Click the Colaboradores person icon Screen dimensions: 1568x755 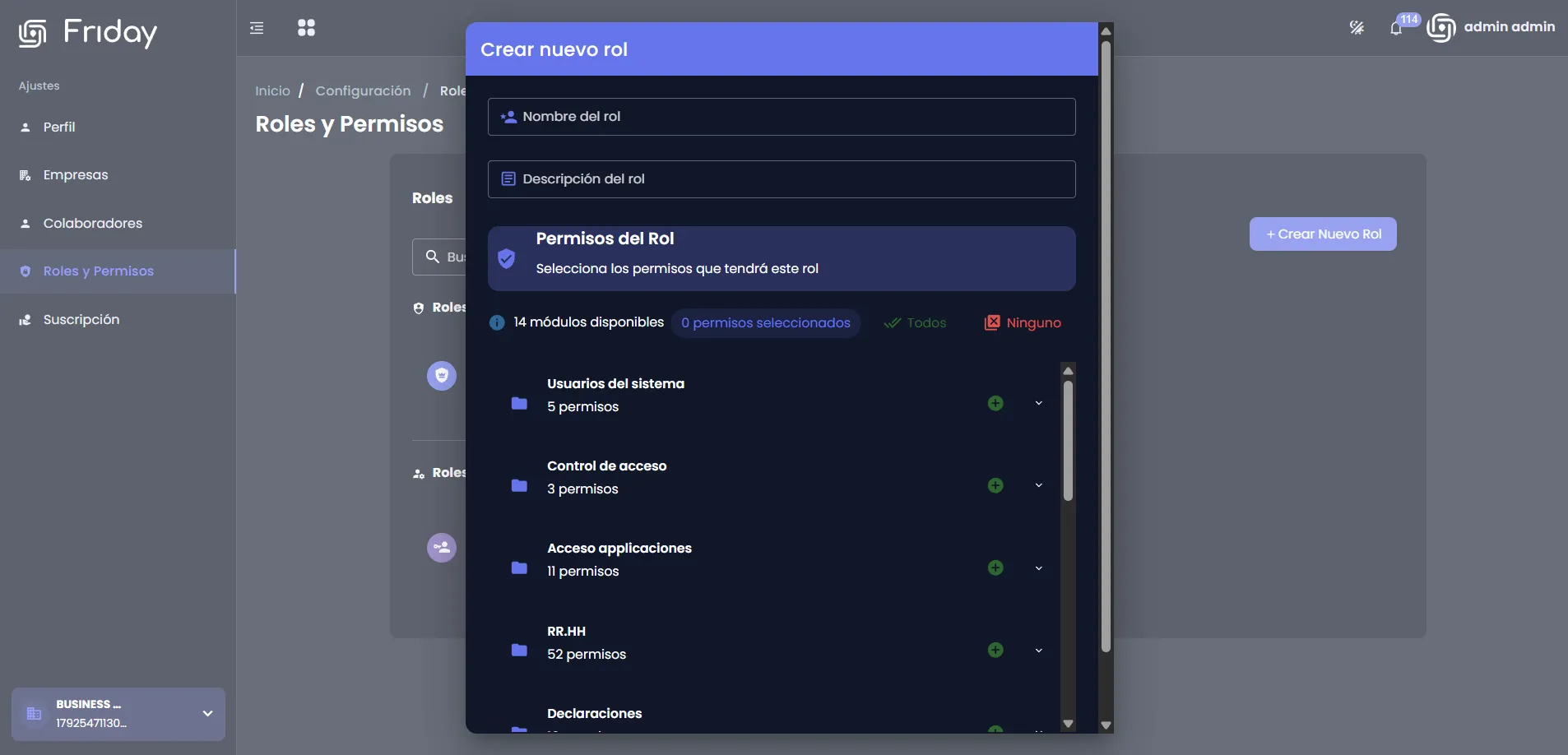pyautogui.click(x=26, y=224)
